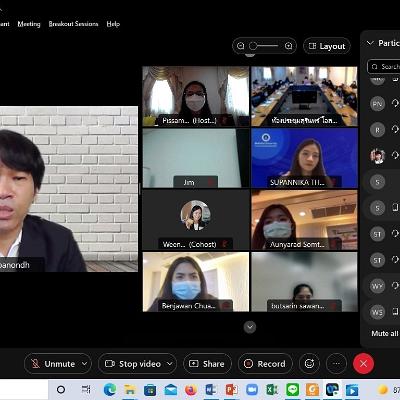
Task: Click the Webex taskbar icon
Action: [332, 389]
